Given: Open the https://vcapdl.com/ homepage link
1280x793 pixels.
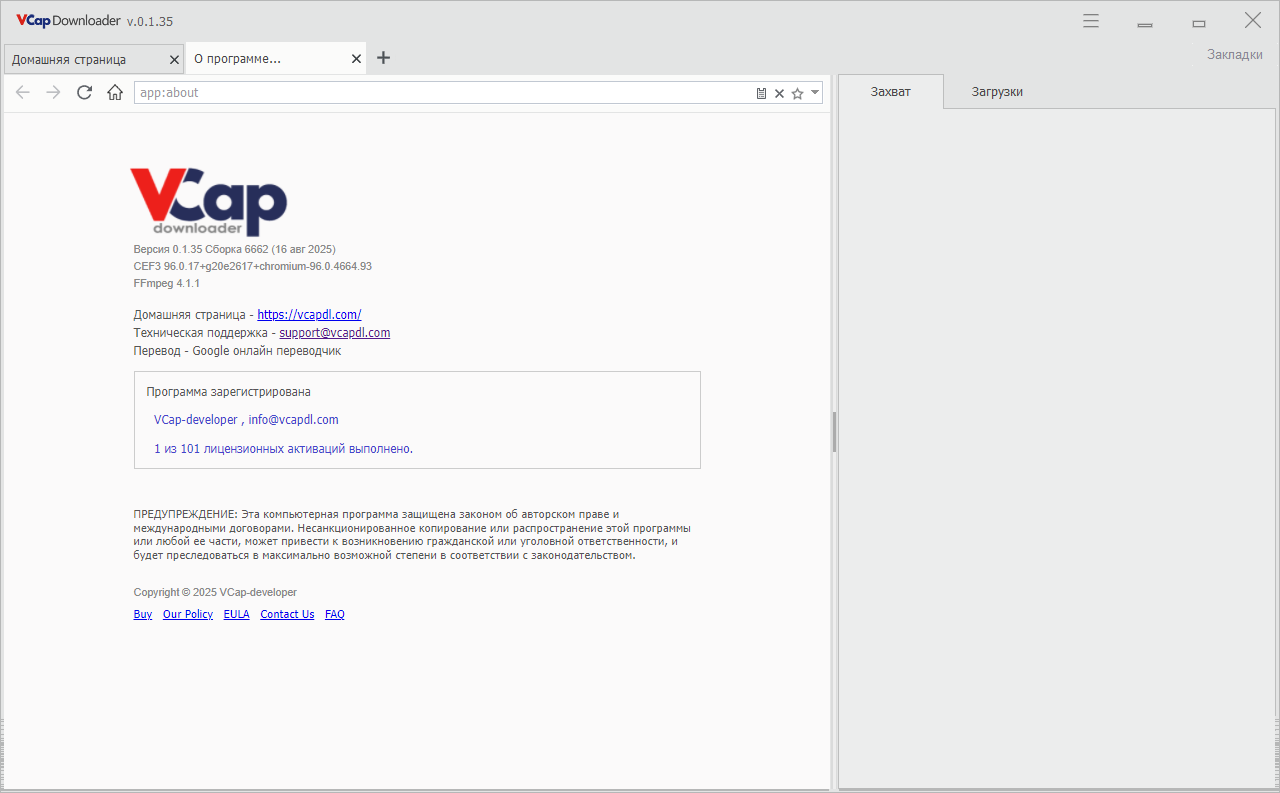Looking at the screenshot, I should 309,314.
